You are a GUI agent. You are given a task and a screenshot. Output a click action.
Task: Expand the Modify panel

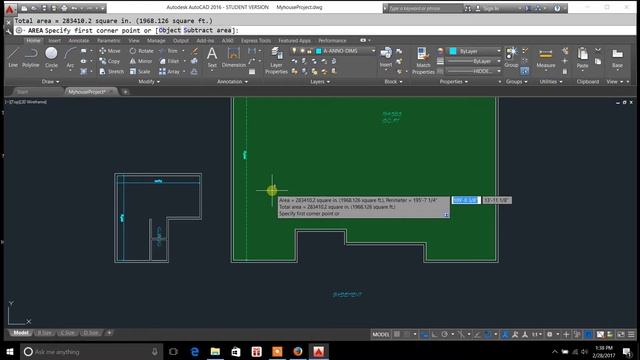(149, 82)
